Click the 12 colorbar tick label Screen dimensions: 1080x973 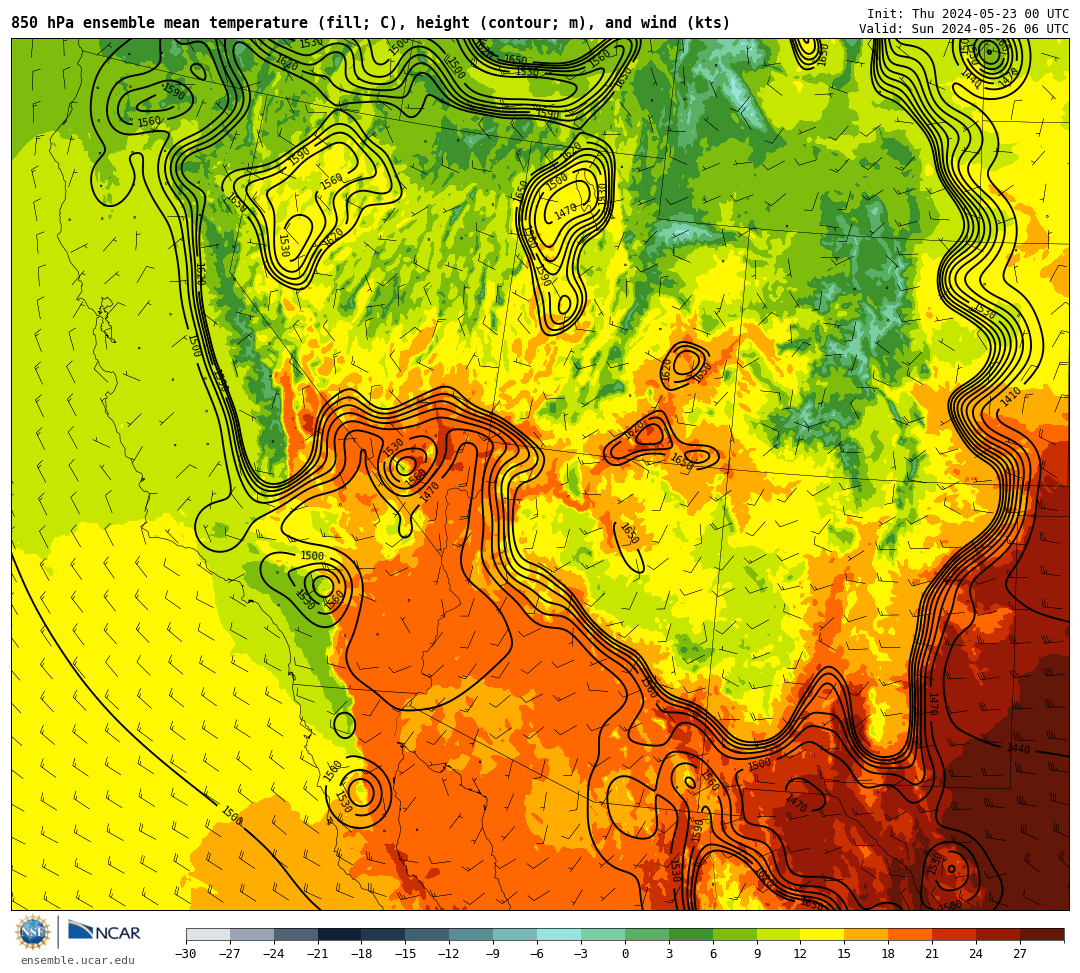801,954
